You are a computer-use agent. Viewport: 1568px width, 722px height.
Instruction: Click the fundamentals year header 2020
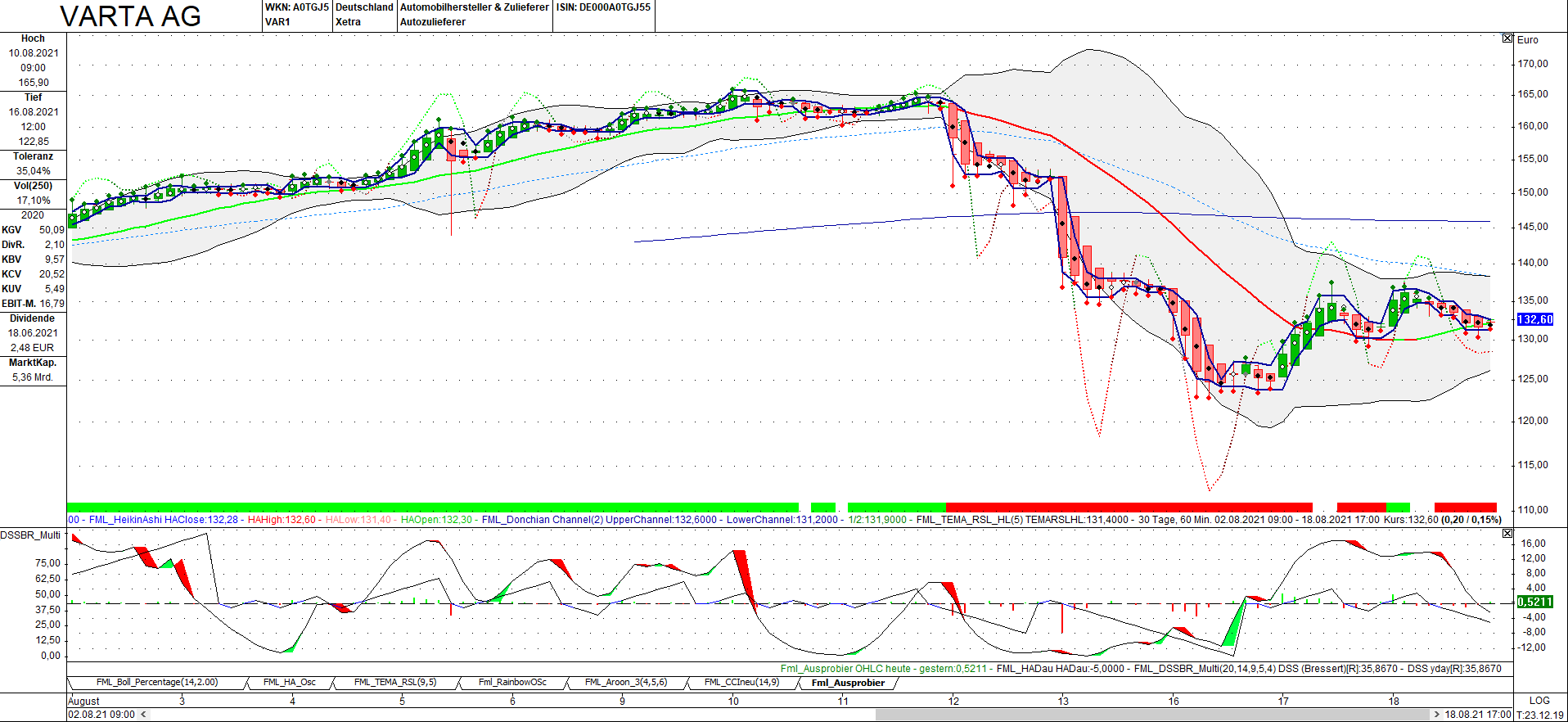(33, 215)
